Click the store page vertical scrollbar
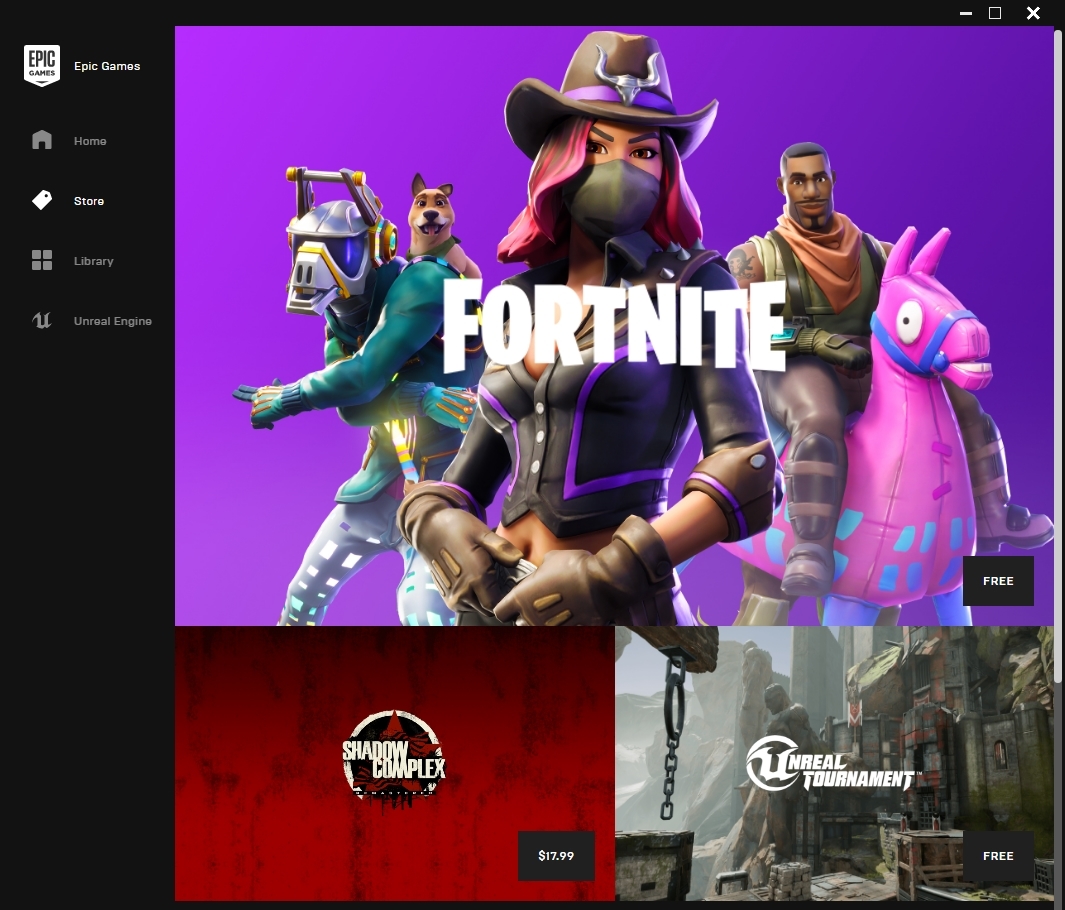Screen dimensions: 1065x910 (x=1058, y=357)
